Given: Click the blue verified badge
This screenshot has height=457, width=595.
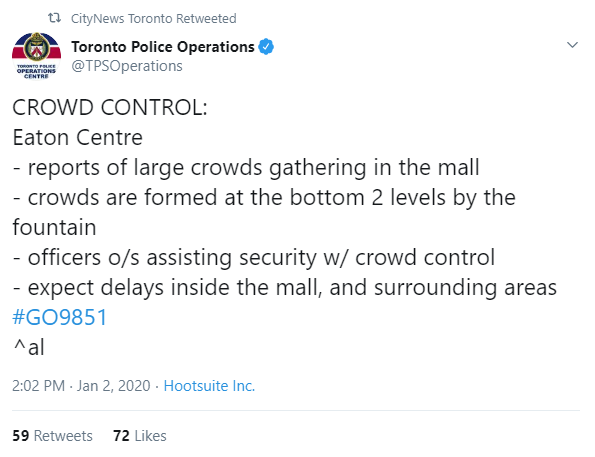Looking at the screenshot, I should 266,47.
